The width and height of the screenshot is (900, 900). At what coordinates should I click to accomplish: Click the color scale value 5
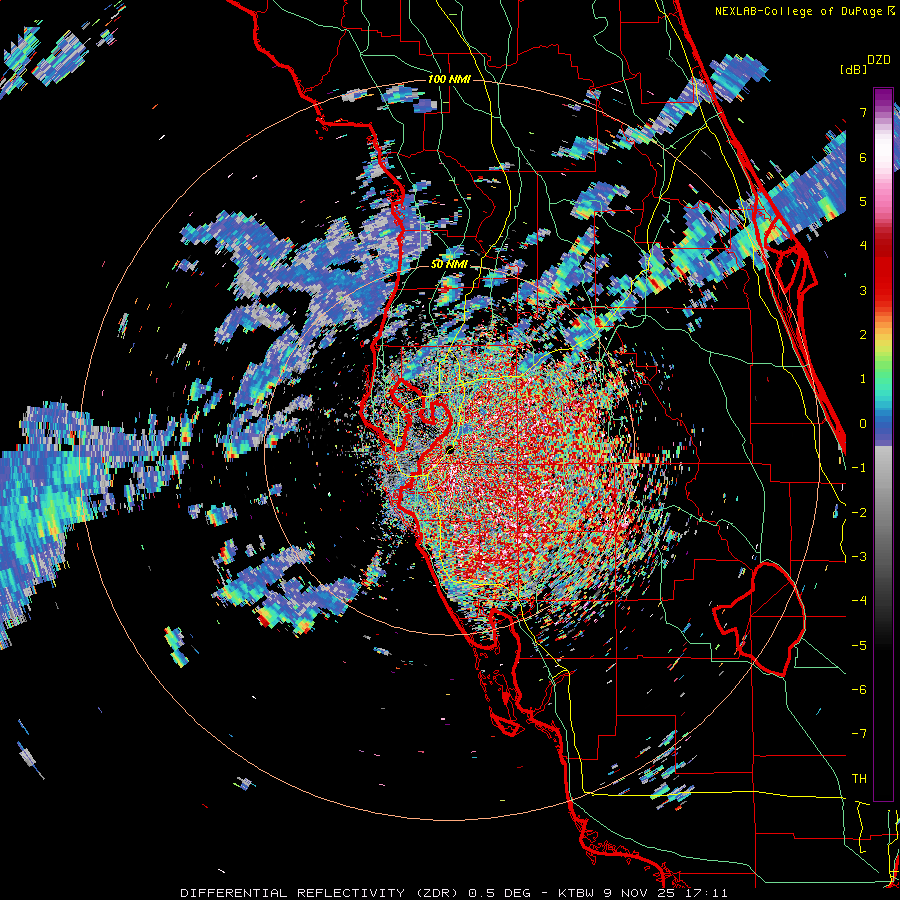(863, 201)
